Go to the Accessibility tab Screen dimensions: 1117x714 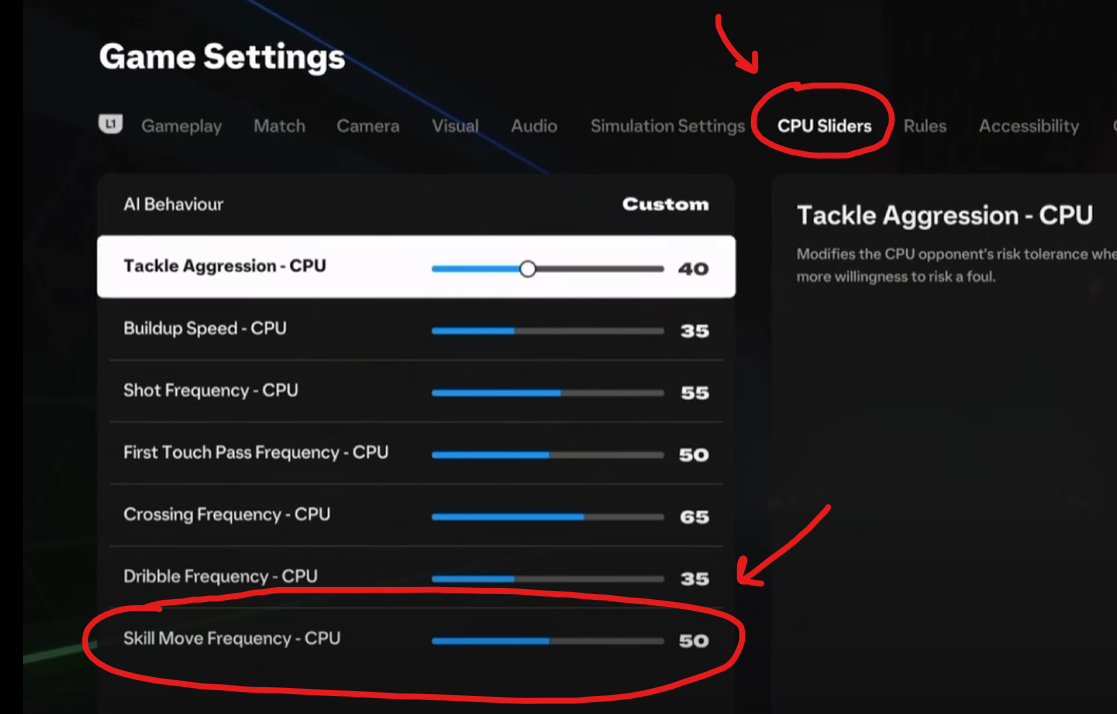click(1029, 126)
